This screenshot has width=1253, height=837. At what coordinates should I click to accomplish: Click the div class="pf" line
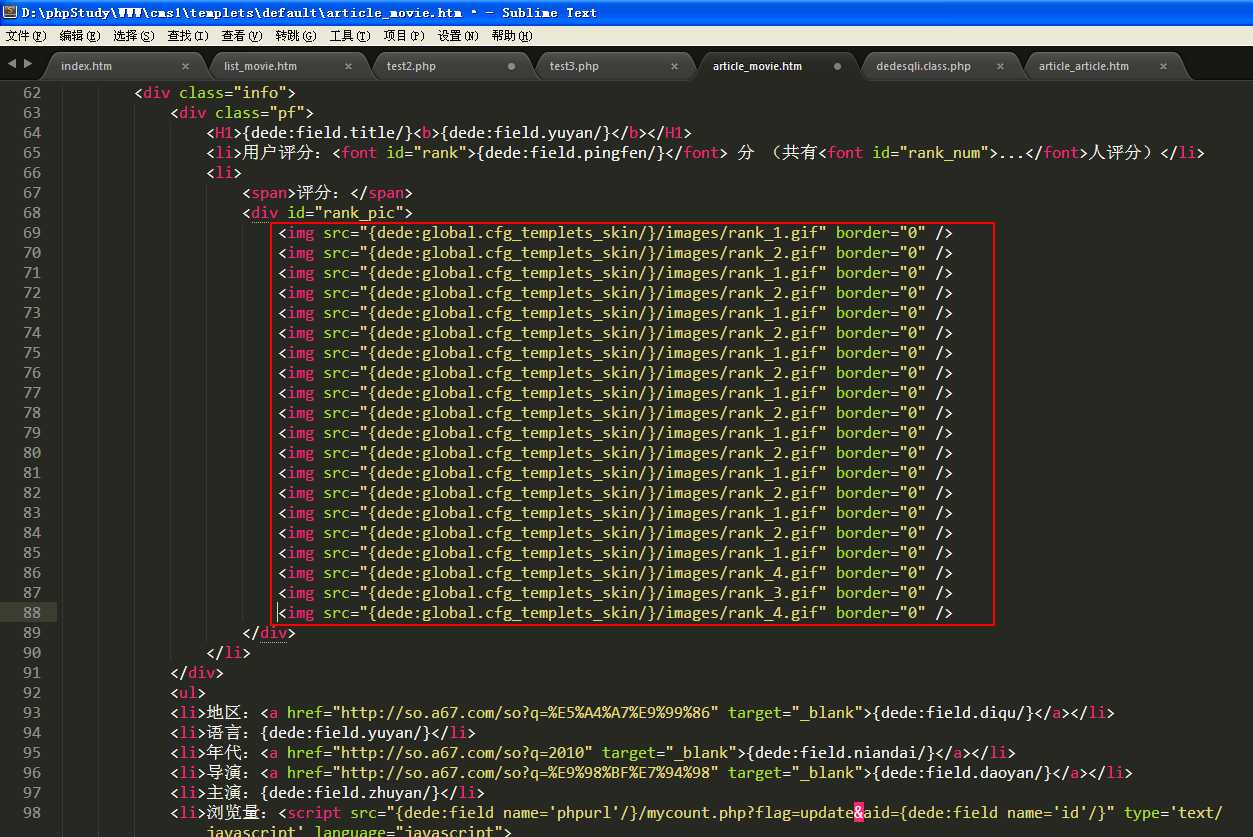point(242,113)
